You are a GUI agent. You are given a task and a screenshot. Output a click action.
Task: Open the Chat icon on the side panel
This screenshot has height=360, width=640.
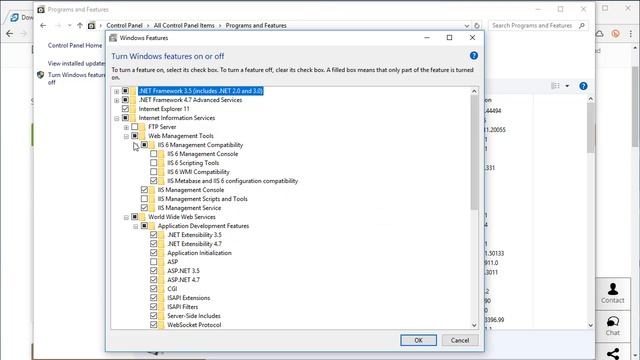613,322
